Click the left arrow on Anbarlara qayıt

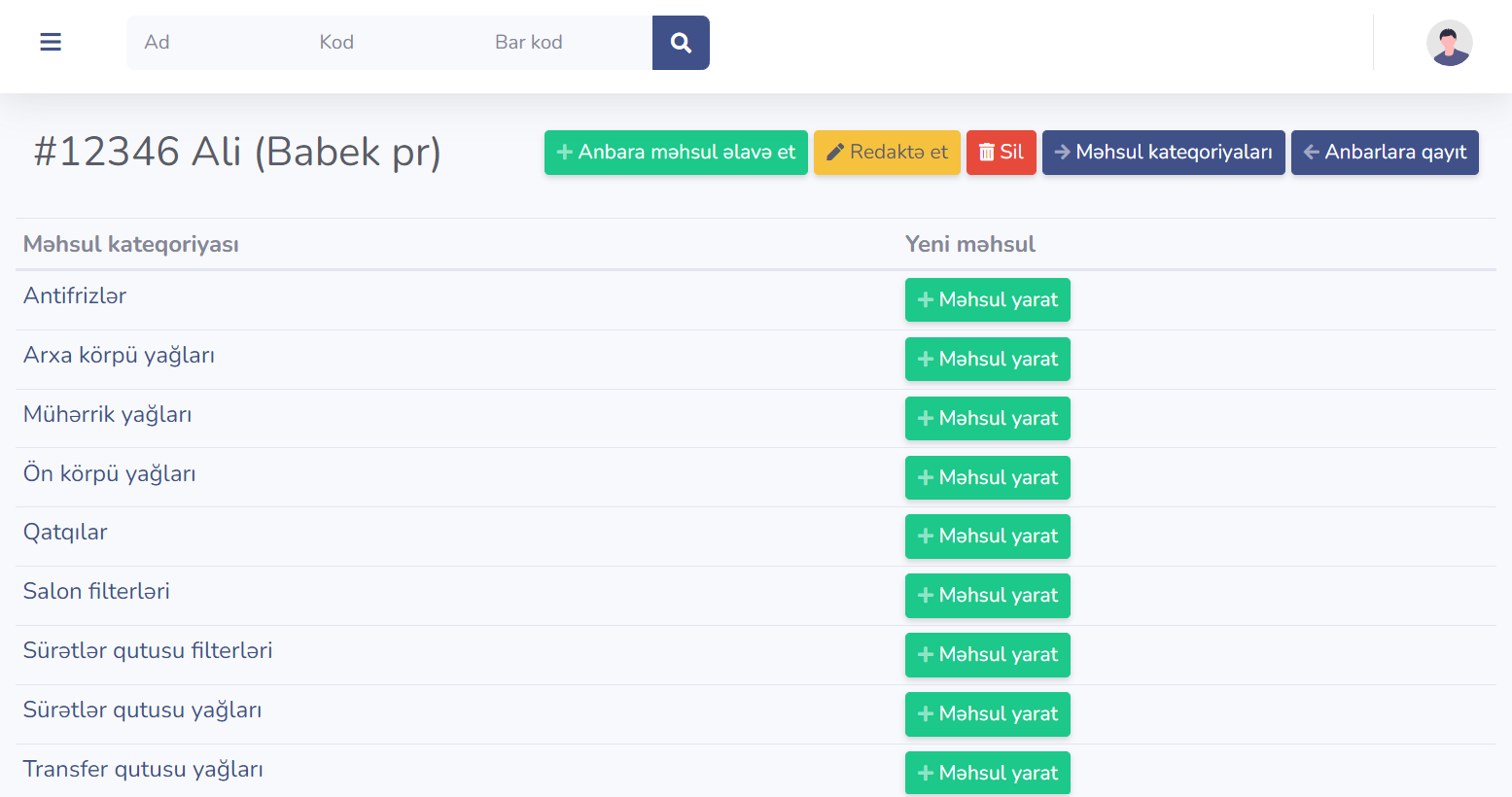[x=1311, y=153]
